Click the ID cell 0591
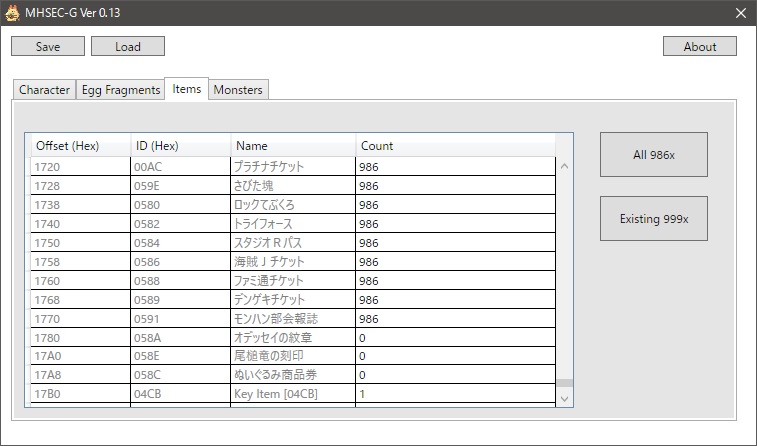This screenshot has height=446, width=757. (x=181, y=319)
